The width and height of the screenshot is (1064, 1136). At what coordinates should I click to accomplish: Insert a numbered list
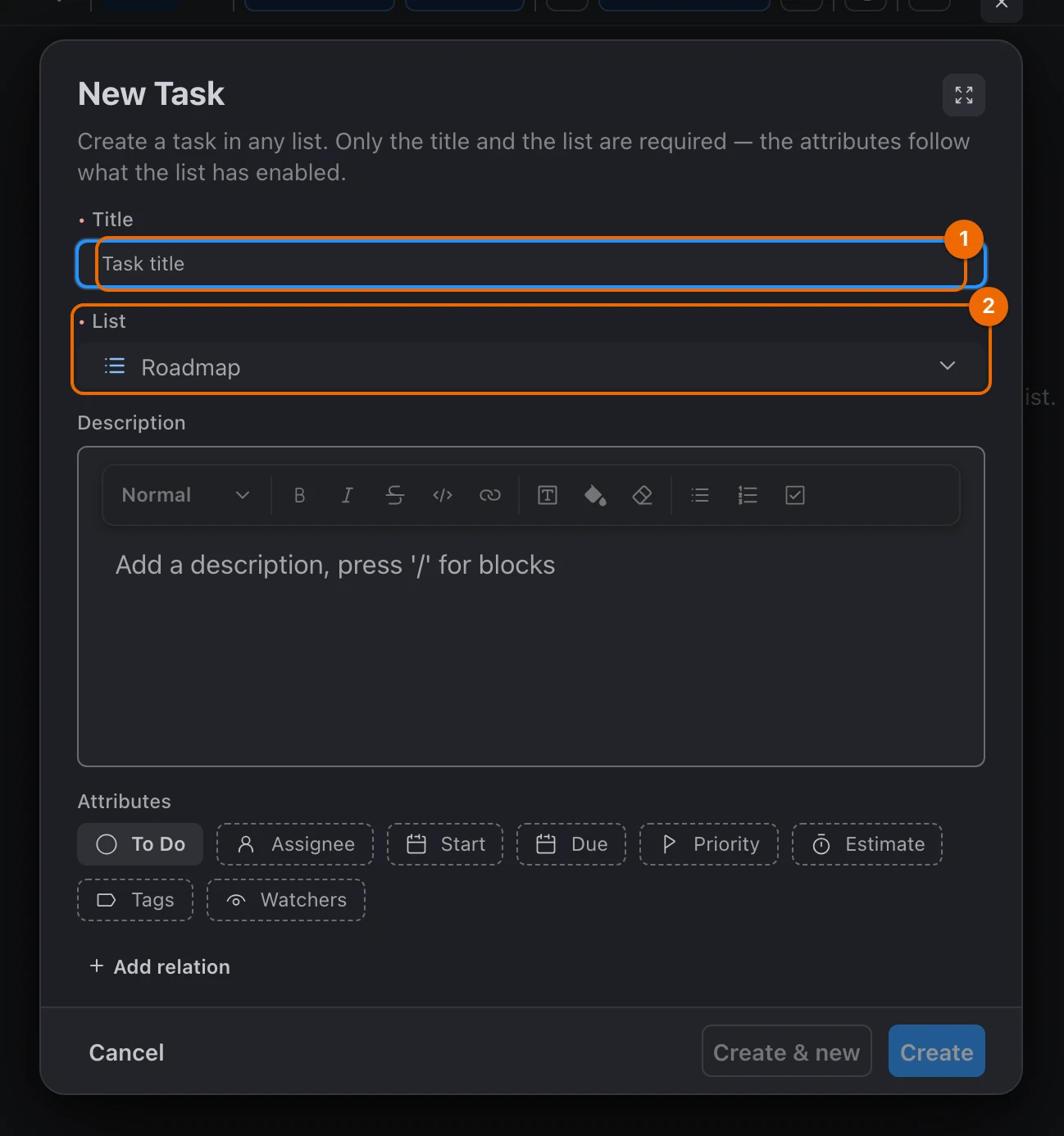(748, 495)
